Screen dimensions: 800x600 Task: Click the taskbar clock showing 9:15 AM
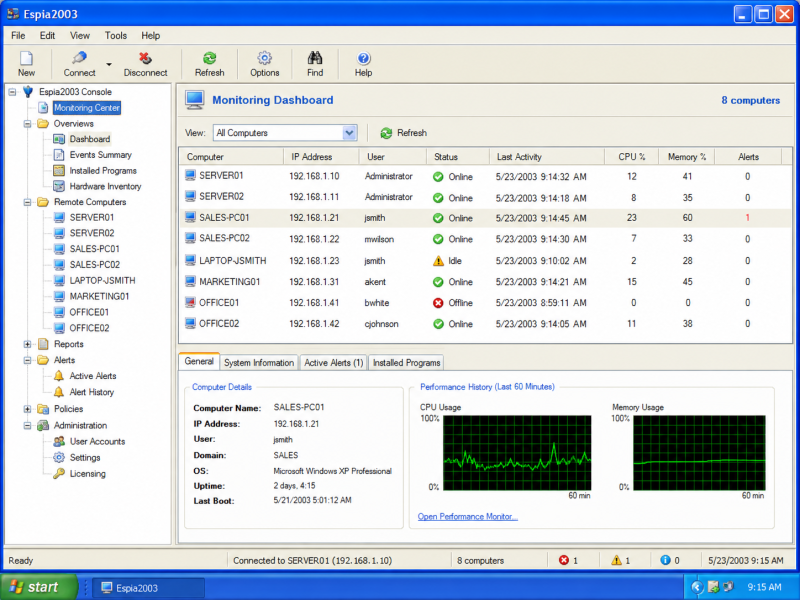764,587
